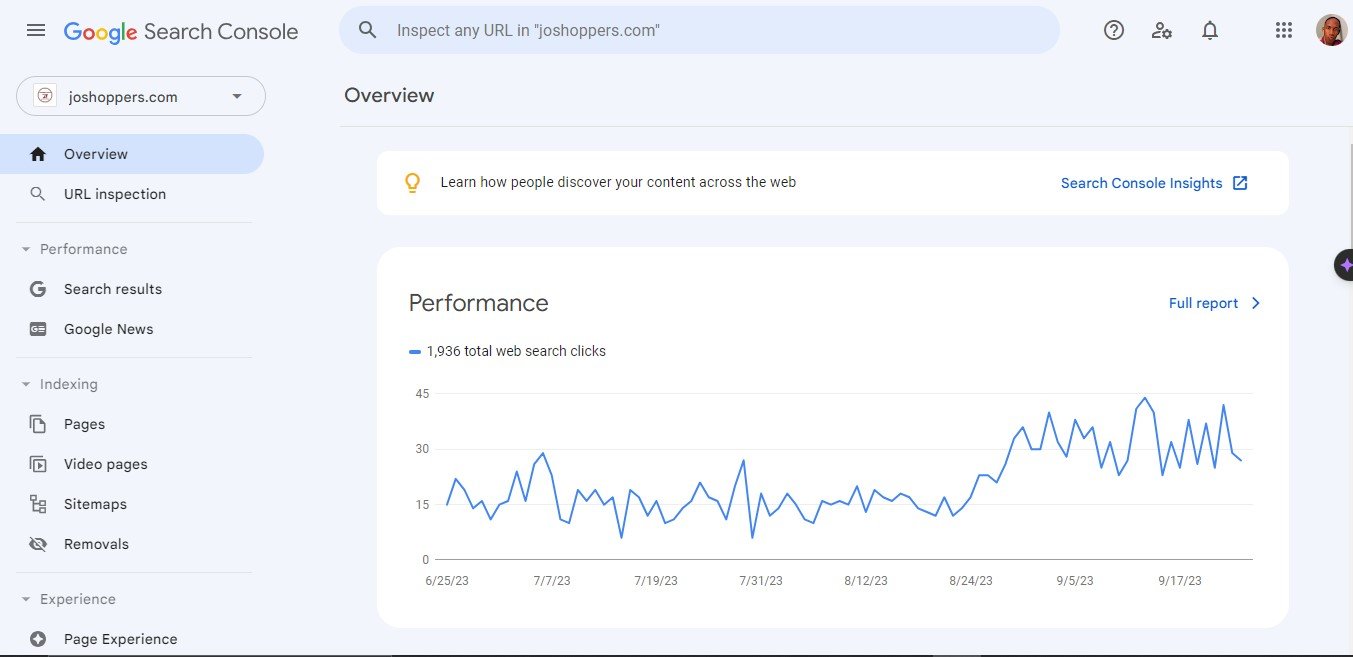Click the 1,936 total web search clicks legend
The image size is (1353, 657).
click(x=508, y=351)
